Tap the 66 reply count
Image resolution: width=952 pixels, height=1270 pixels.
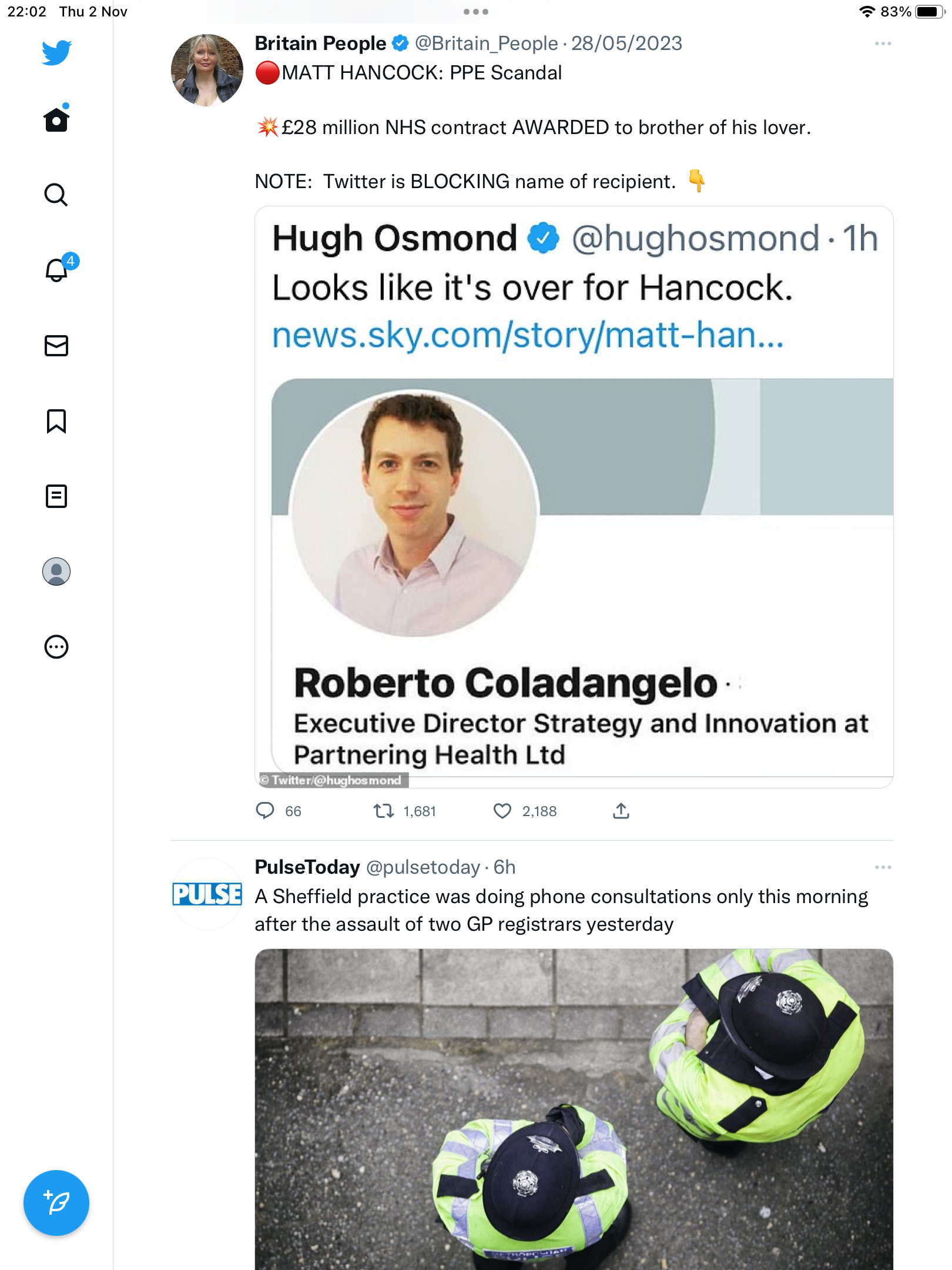click(x=293, y=811)
